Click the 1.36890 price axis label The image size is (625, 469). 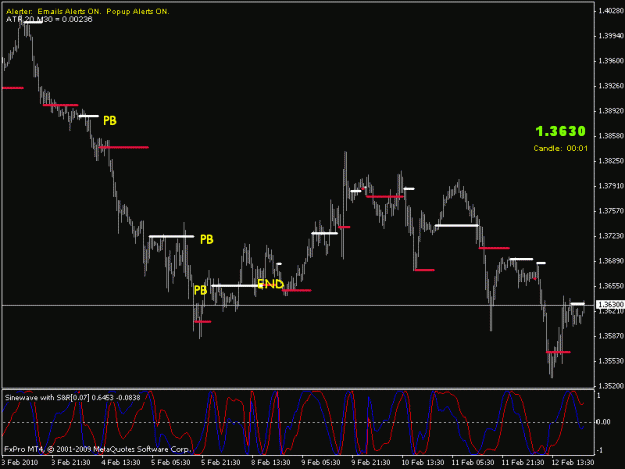coord(611,261)
